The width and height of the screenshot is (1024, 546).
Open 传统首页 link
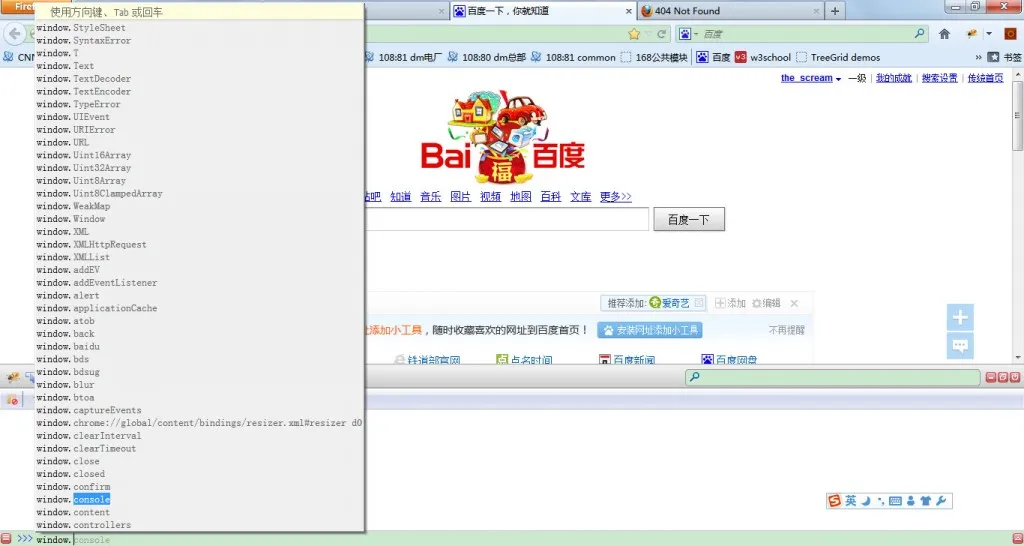(985, 78)
